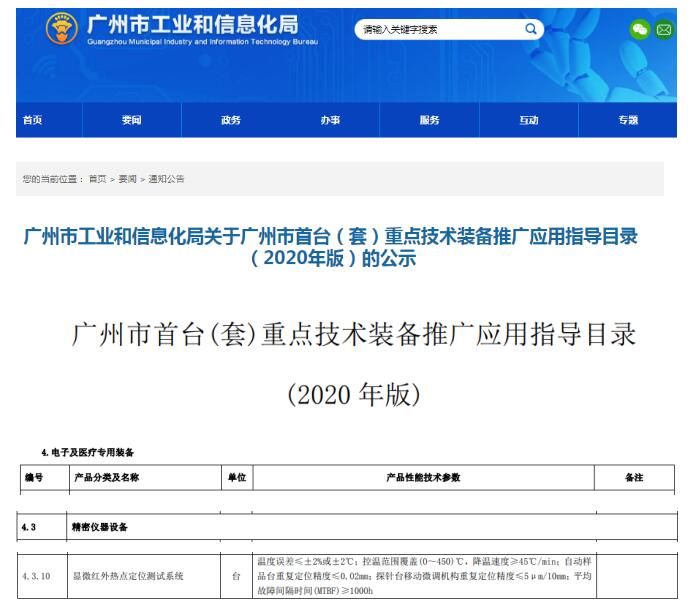Open the 服务 navigation tab

coord(429,120)
